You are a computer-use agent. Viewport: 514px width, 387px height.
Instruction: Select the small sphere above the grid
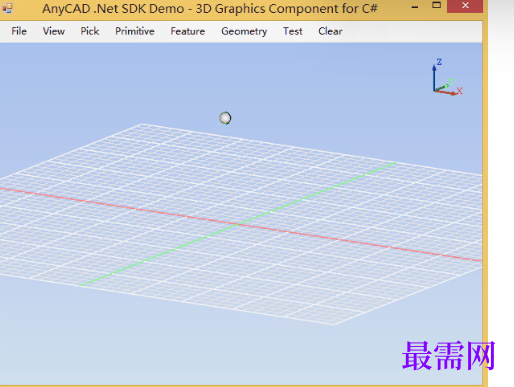coord(225,118)
